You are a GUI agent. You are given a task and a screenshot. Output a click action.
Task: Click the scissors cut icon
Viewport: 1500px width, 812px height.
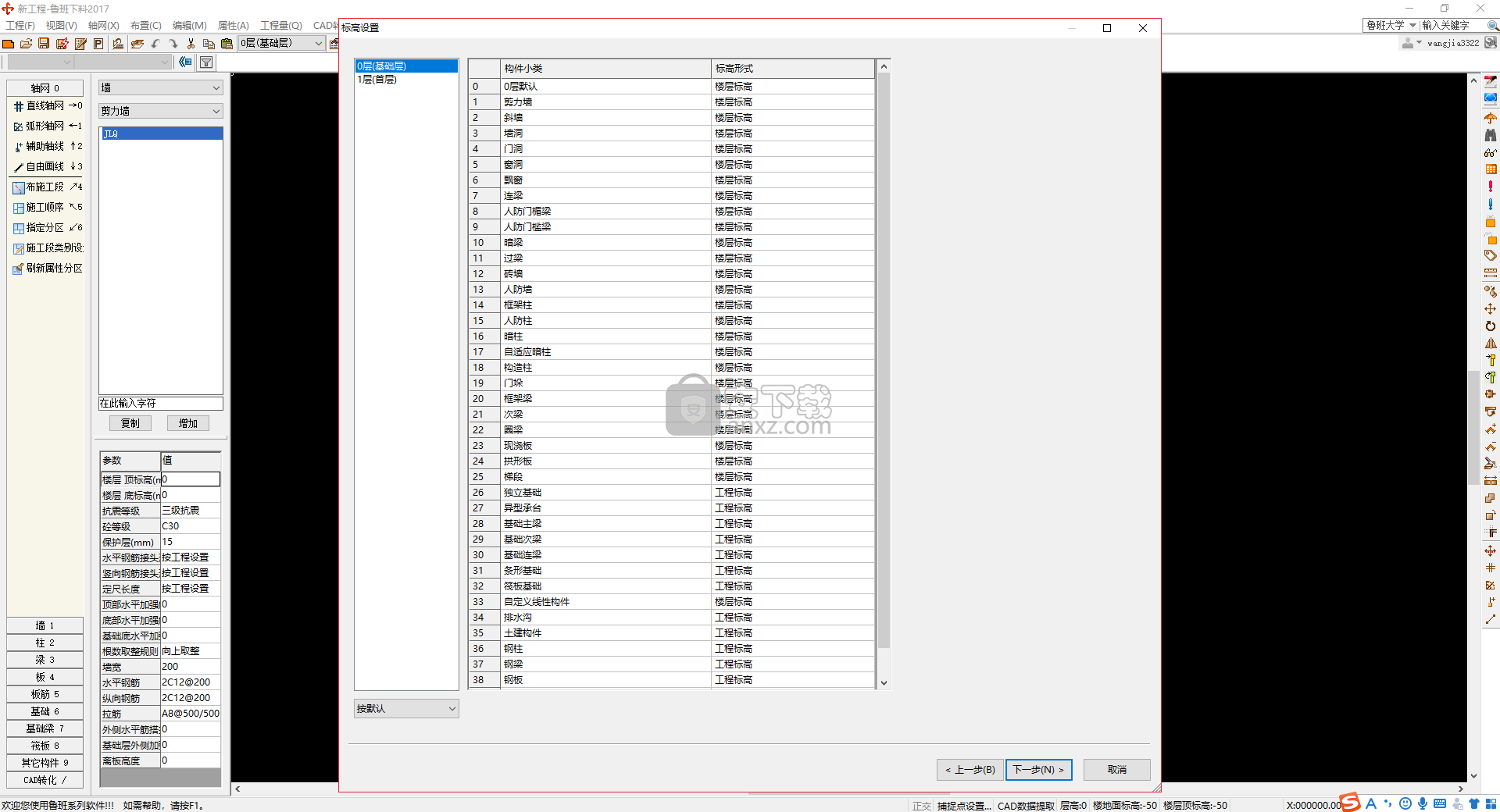point(191,44)
